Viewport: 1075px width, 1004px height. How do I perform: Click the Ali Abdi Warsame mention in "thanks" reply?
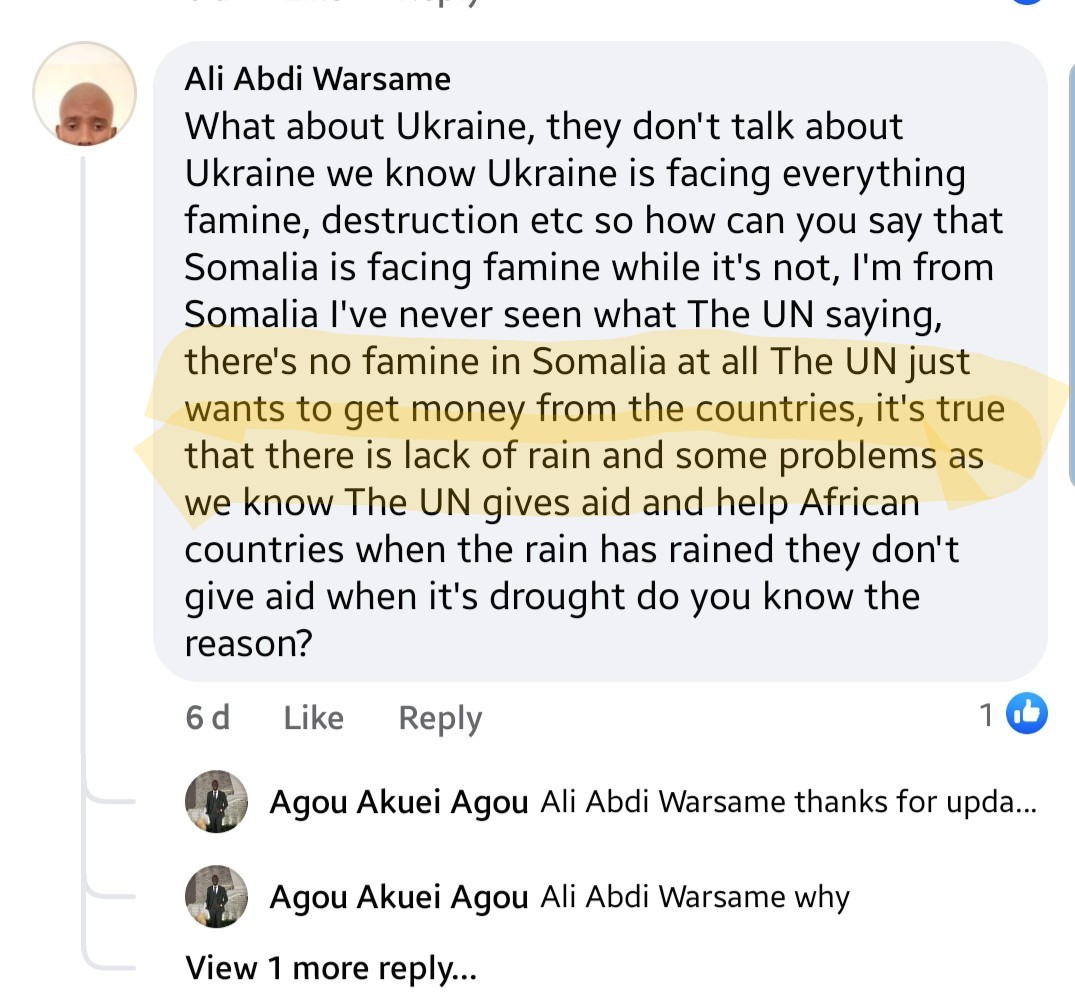click(663, 803)
